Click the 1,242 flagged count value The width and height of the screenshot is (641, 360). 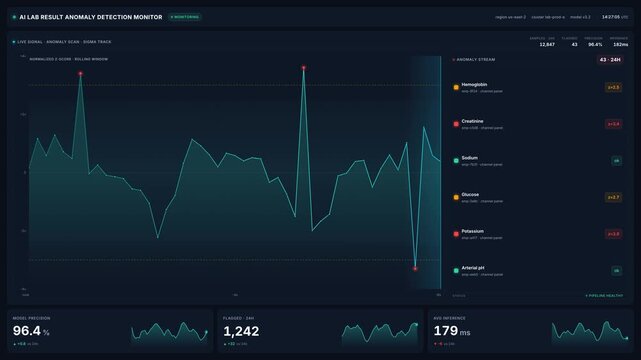click(x=241, y=331)
